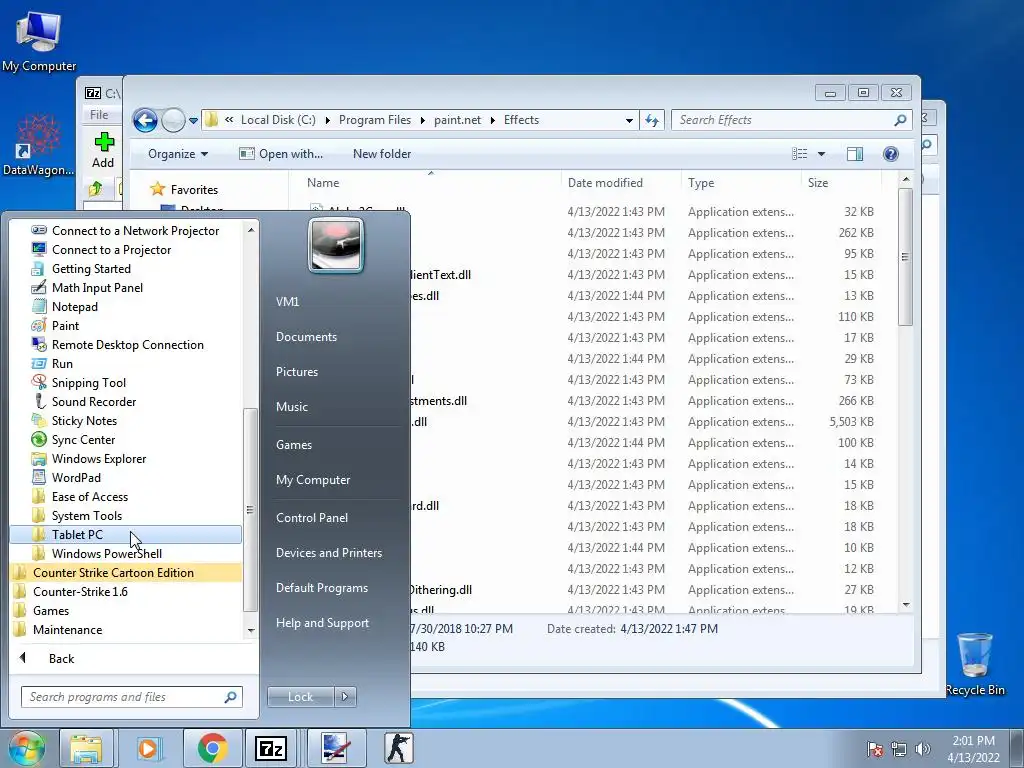
Task: Expand the Tablet PC folder
Action: point(125,534)
